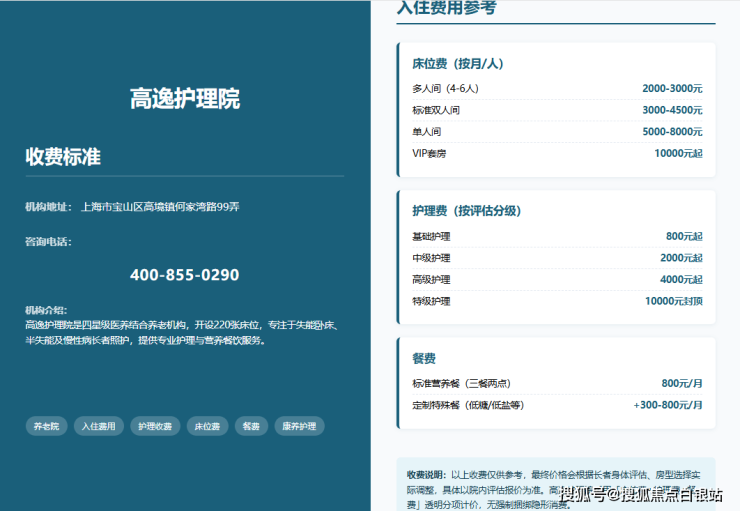
Task: Select the address 上海市宝山区高境镇何家湾路99弄
Action: point(160,207)
